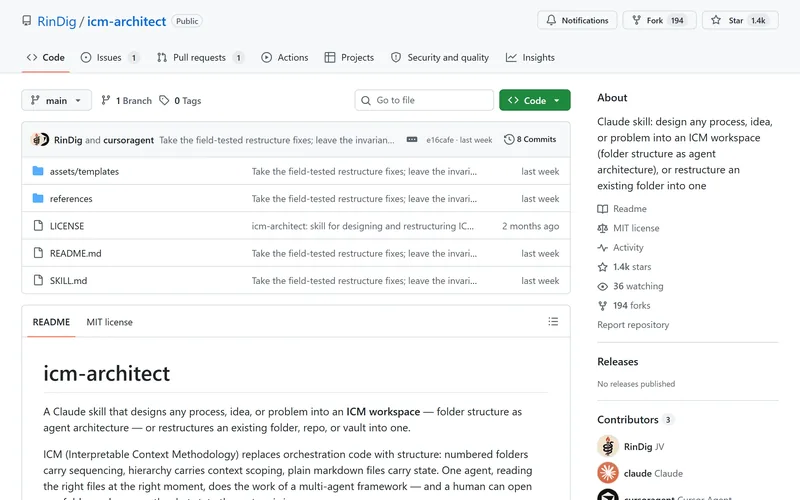Open the SKILL.md file name
800x500 pixels.
pos(68,281)
